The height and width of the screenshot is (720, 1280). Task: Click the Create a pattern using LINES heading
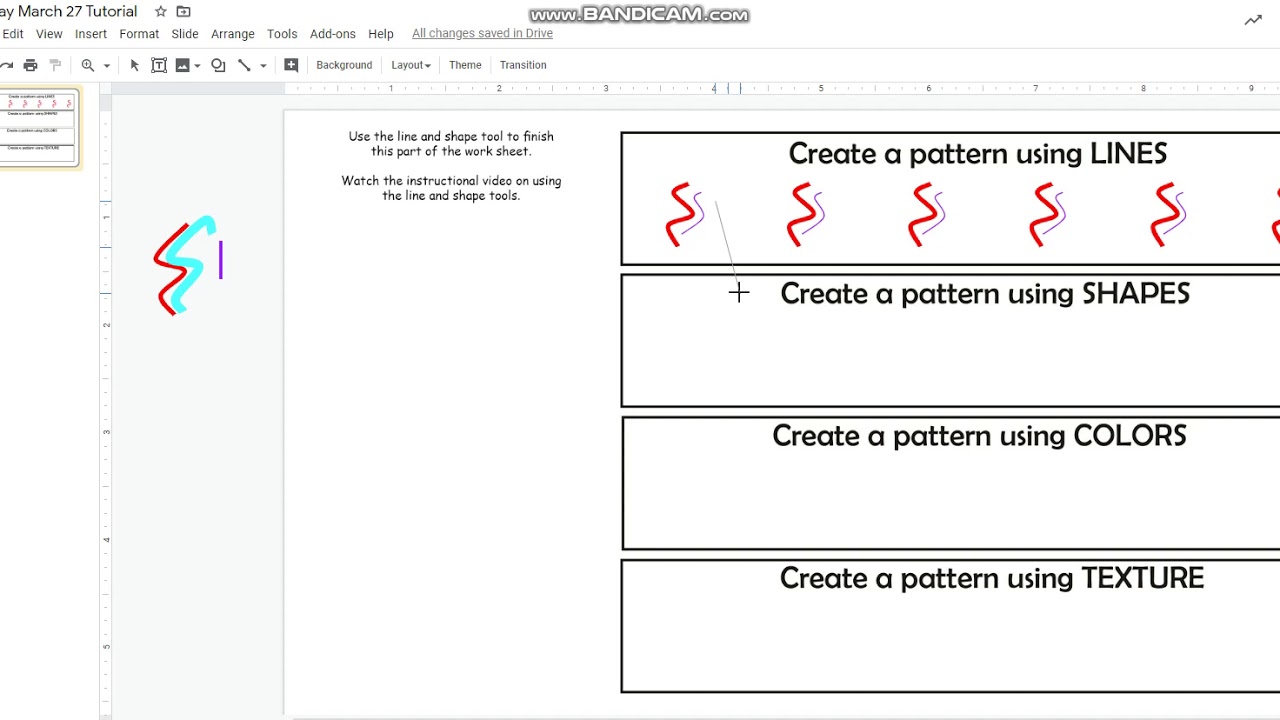pos(977,153)
